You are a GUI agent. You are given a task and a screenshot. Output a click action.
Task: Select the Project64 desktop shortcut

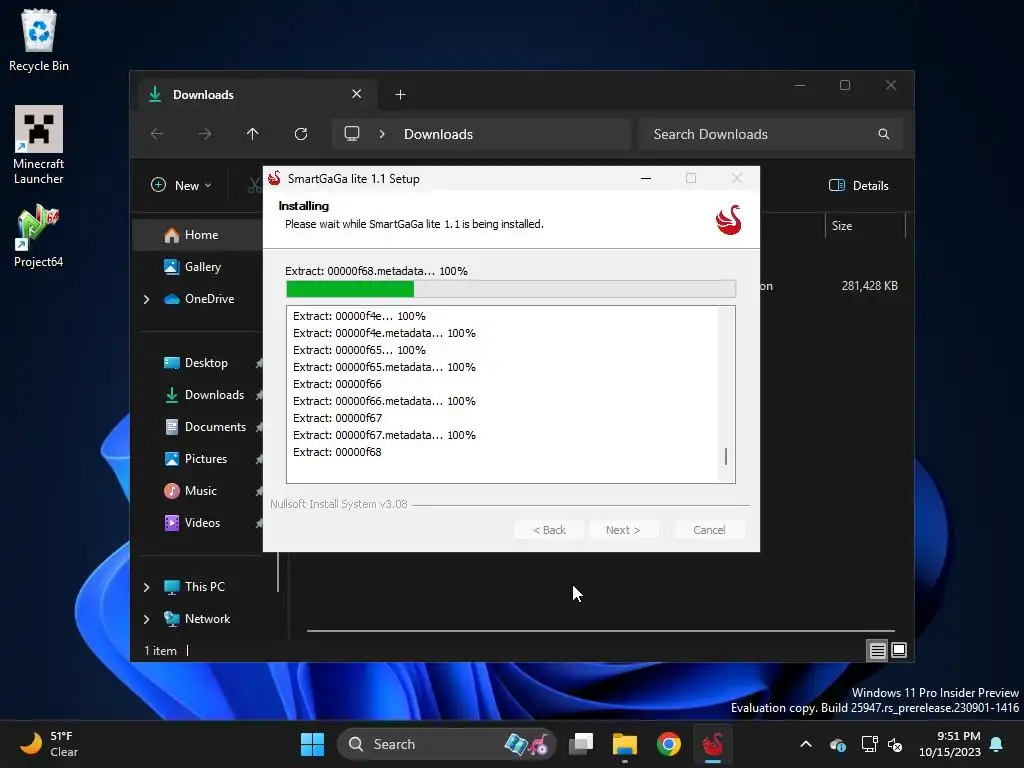tap(39, 235)
